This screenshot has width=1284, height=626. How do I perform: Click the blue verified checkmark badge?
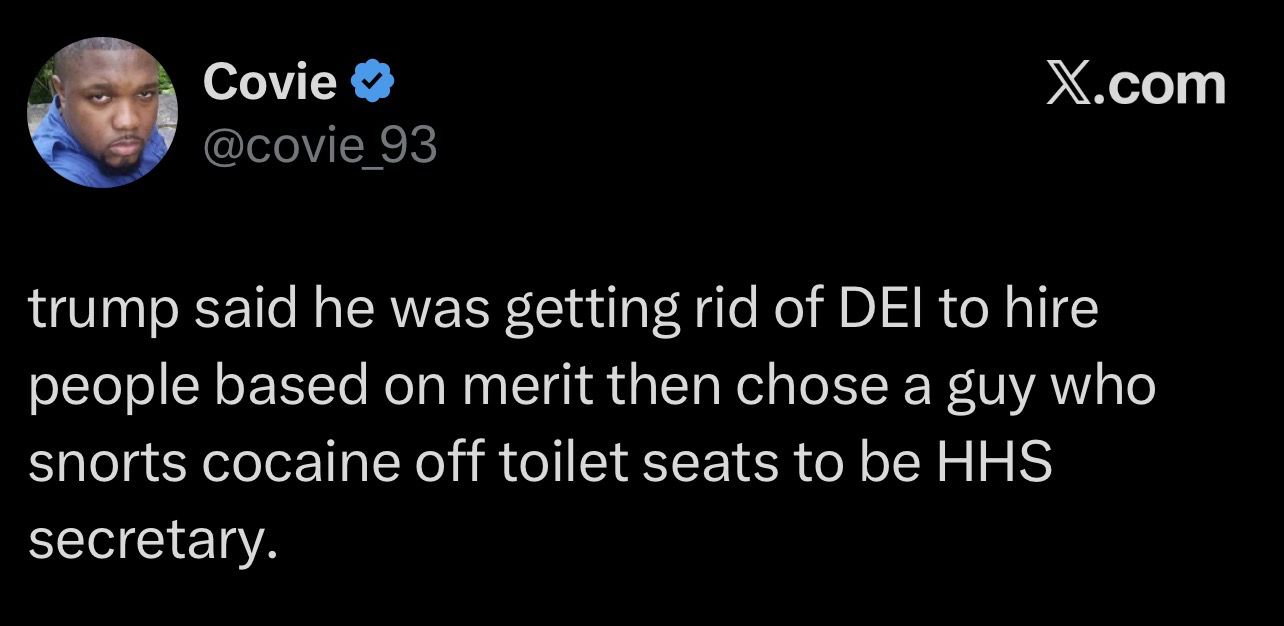pos(375,84)
